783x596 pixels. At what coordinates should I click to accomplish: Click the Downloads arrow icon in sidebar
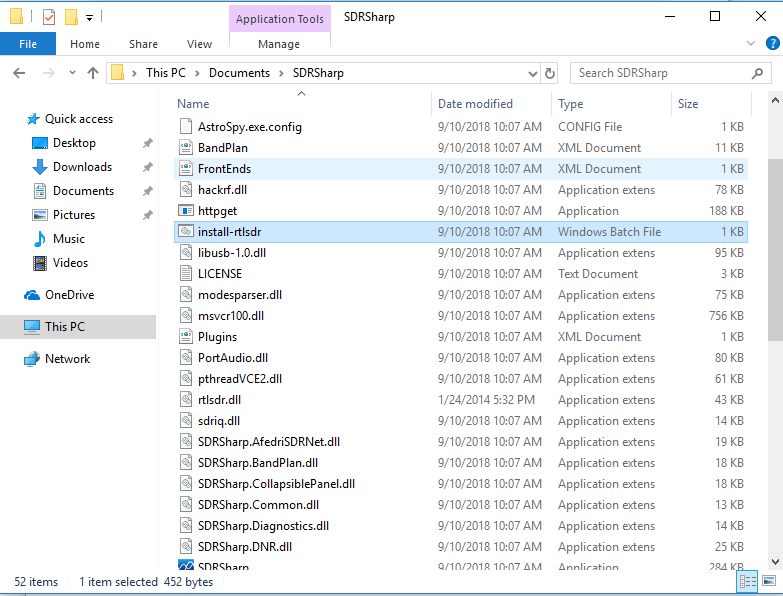click(x=39, y=167)
